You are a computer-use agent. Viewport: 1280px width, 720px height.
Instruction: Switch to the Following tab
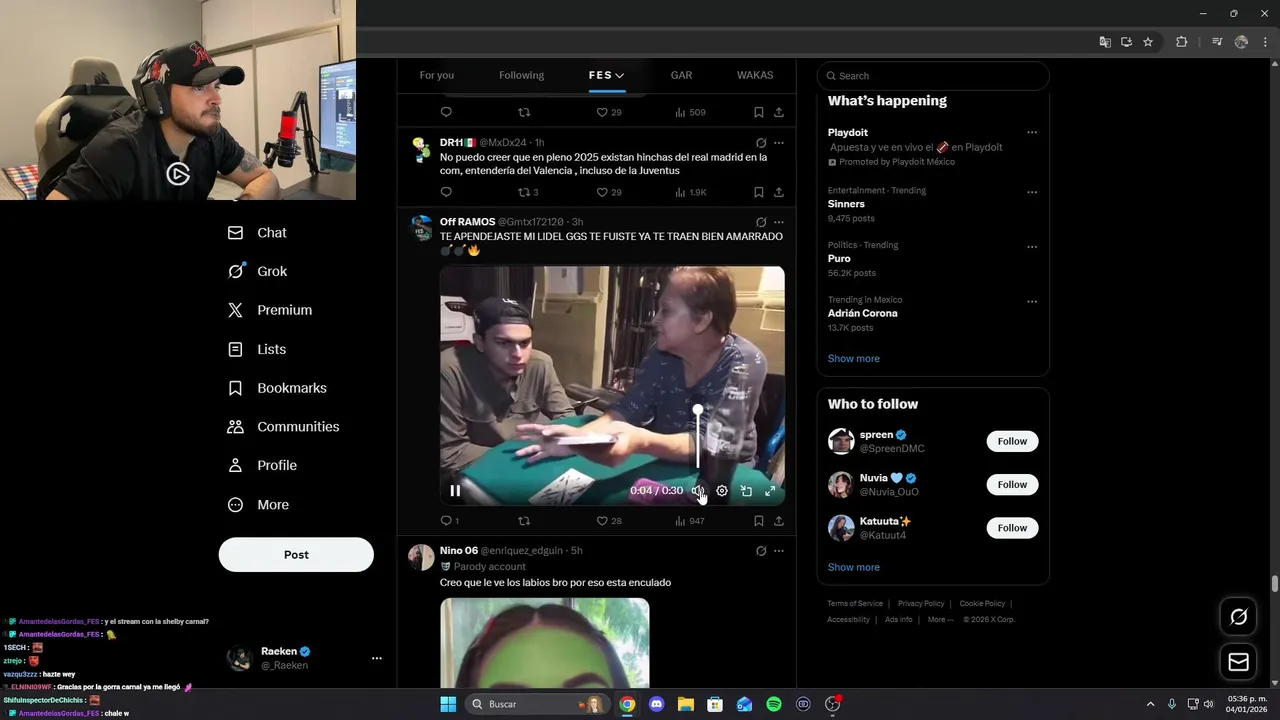click(521, 75)
